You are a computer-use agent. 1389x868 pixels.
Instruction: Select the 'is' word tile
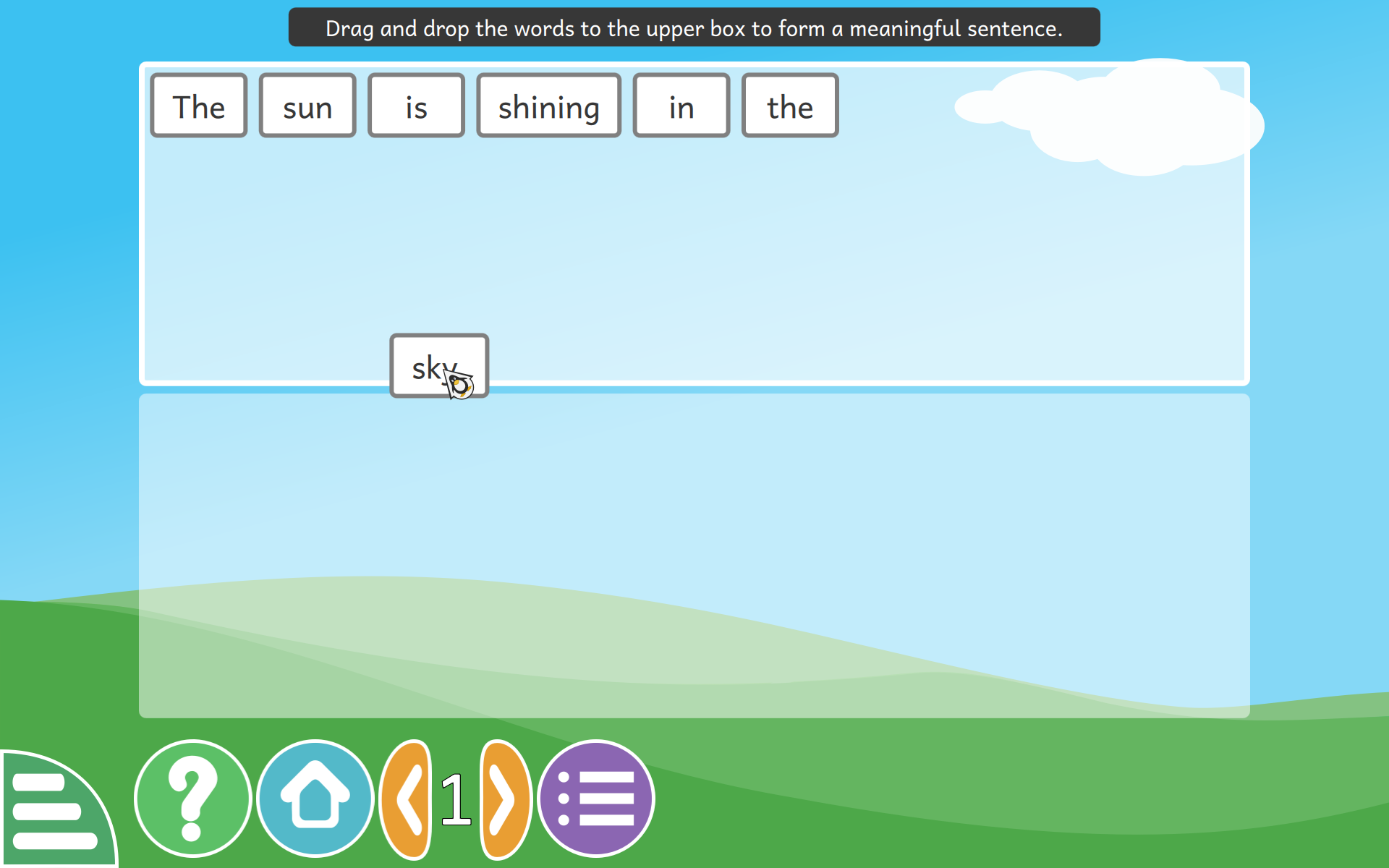click(x=417, y=106)
